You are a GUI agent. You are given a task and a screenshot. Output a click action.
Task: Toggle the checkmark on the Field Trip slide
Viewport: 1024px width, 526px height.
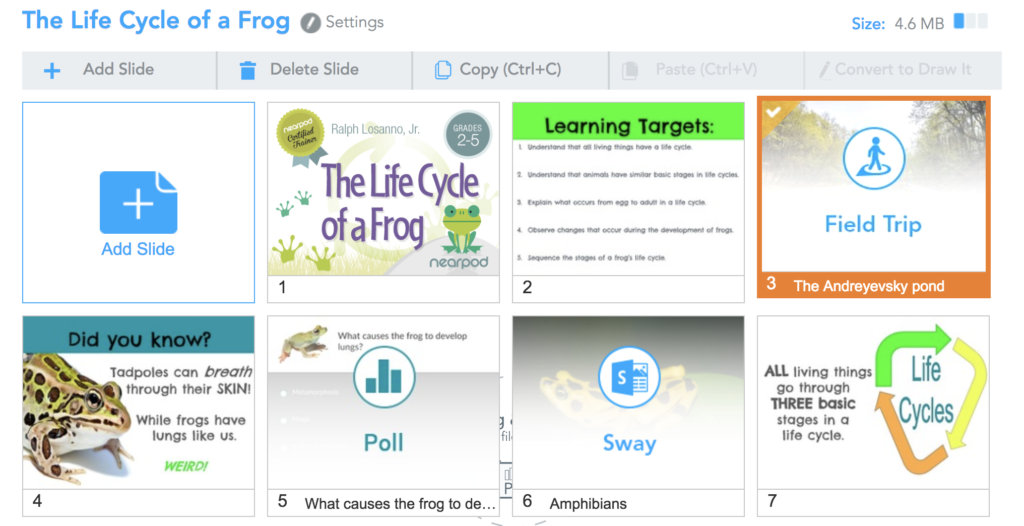coord(773,112)
